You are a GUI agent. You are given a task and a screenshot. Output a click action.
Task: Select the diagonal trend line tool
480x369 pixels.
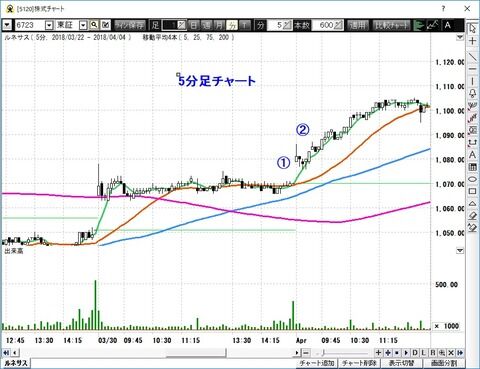472,57
